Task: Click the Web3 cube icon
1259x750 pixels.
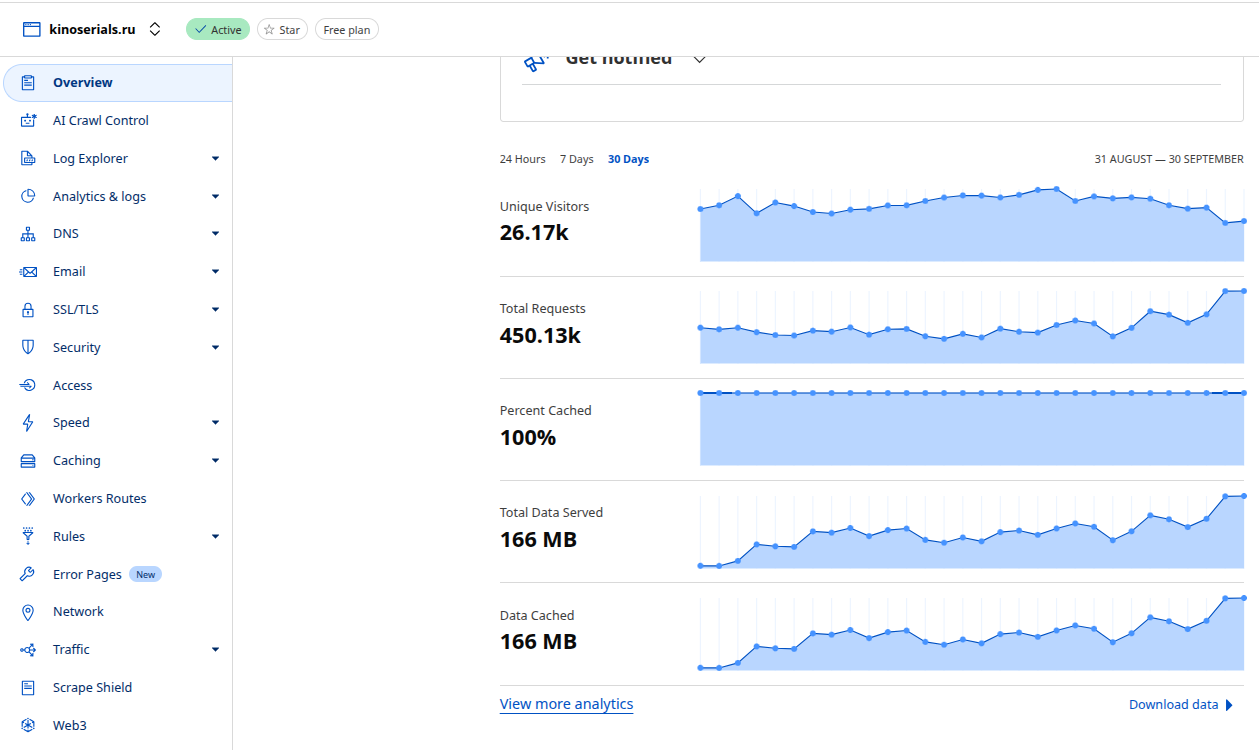Action: coord(28,725)
